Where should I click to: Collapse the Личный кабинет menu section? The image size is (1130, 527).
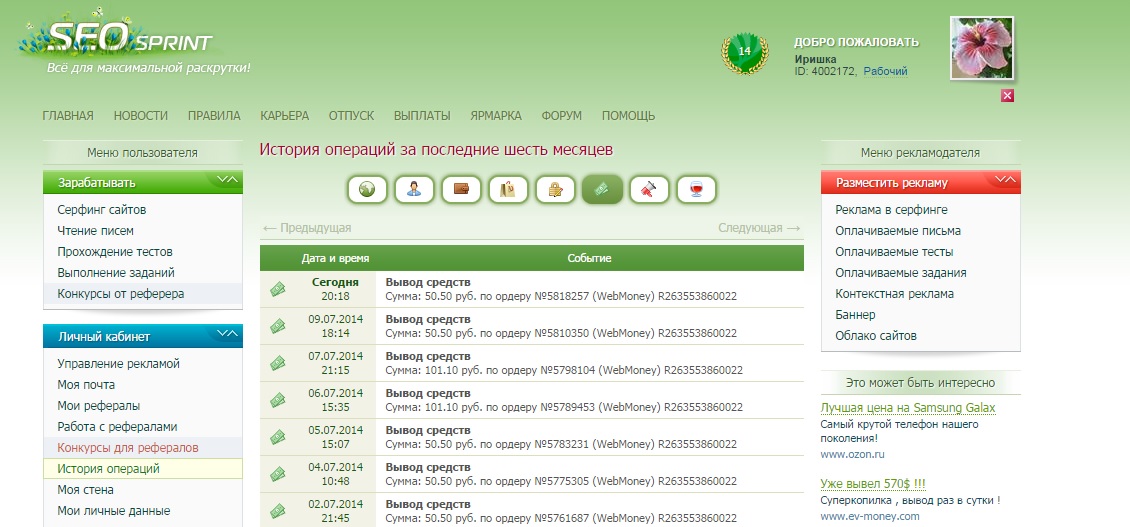coord(227,333)
